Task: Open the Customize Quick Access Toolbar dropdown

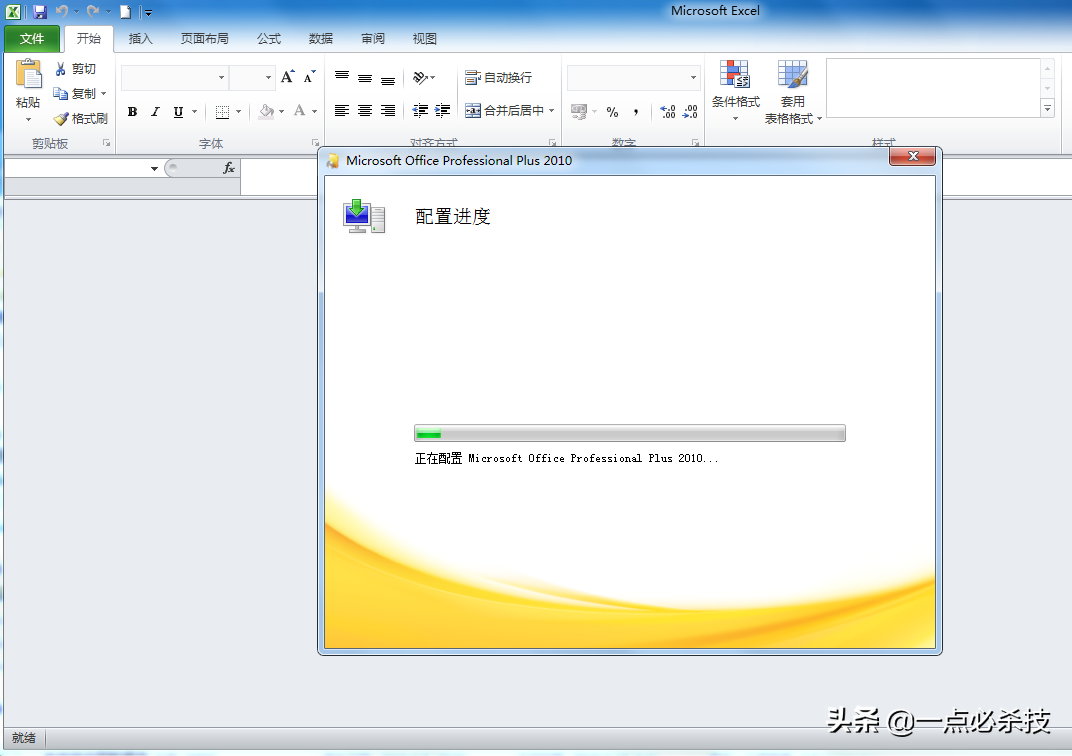Action: tap(148, 12)
